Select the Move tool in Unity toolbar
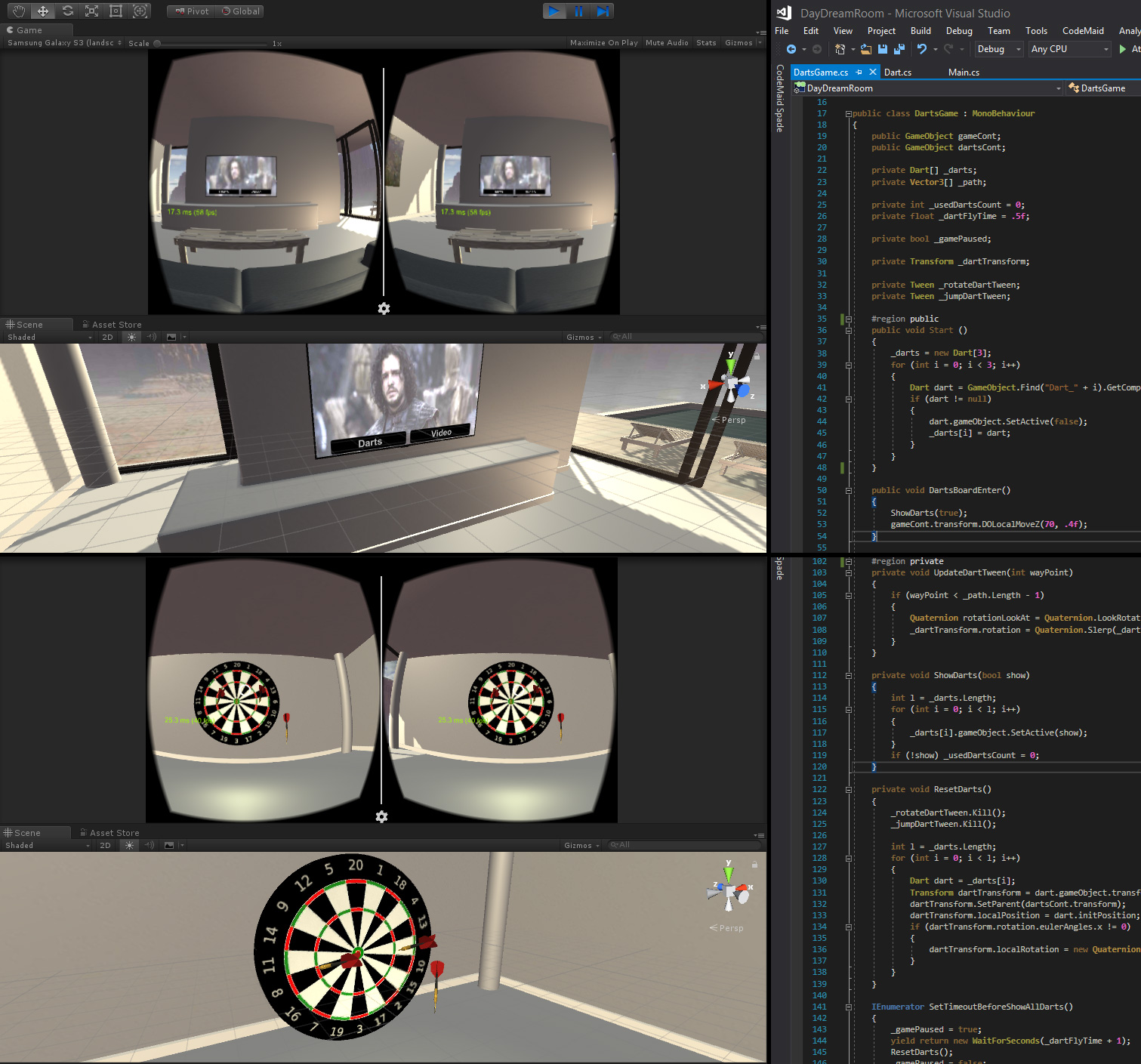The image size is (1141, 1064). (x=43, y=11)
